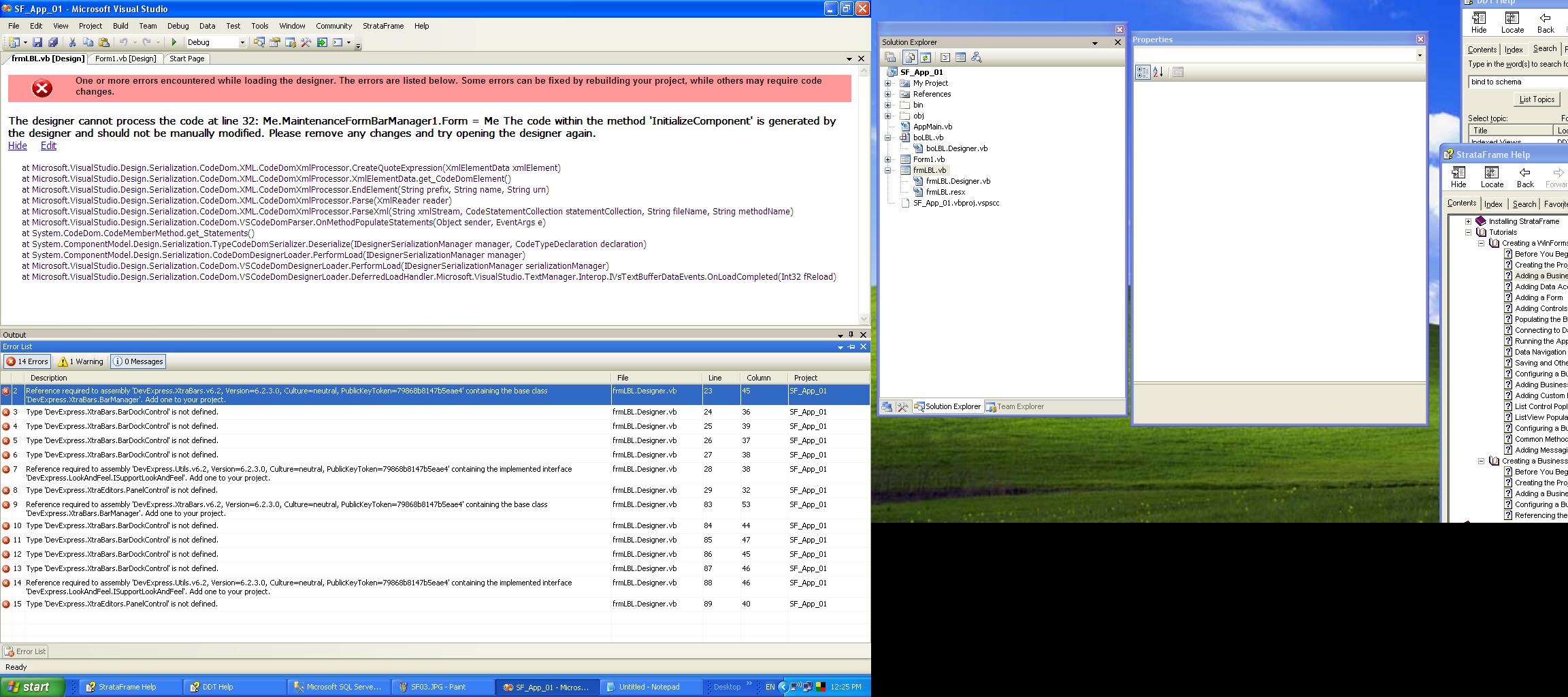Select frmLBL.Designer.vb in Solution Explorer
1568x697 pixels.
pyautogui.click(x=958, y=181)
